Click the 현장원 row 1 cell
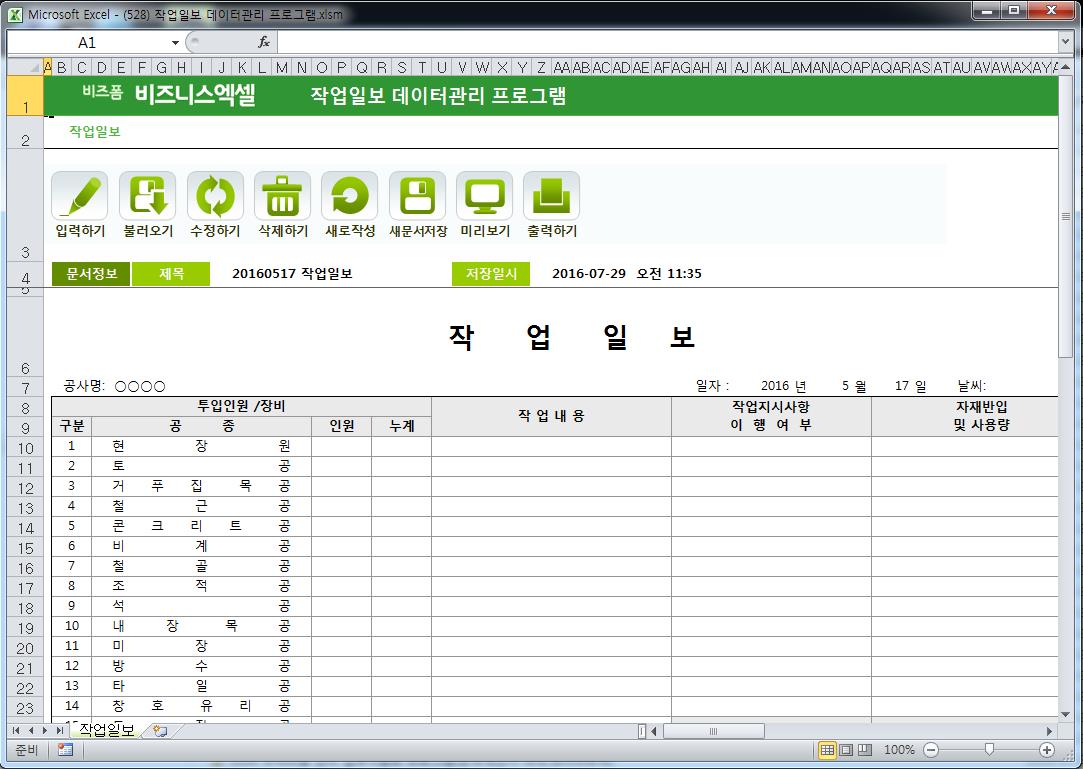 tap(201, 446)
